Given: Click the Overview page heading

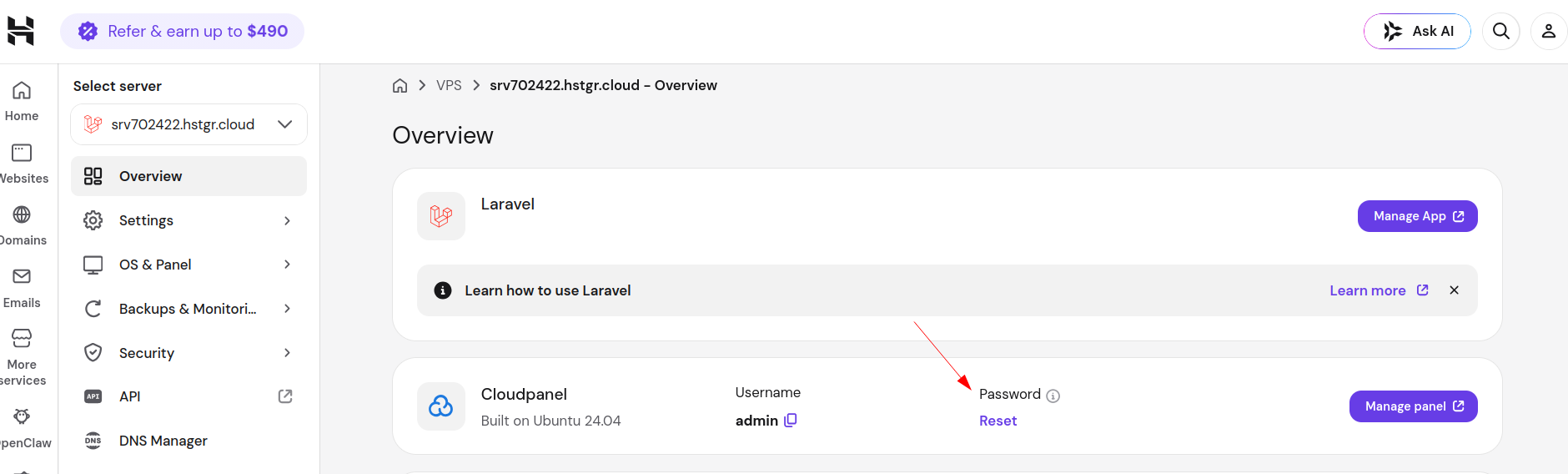Looking at the screenshot, I should 443,135.
